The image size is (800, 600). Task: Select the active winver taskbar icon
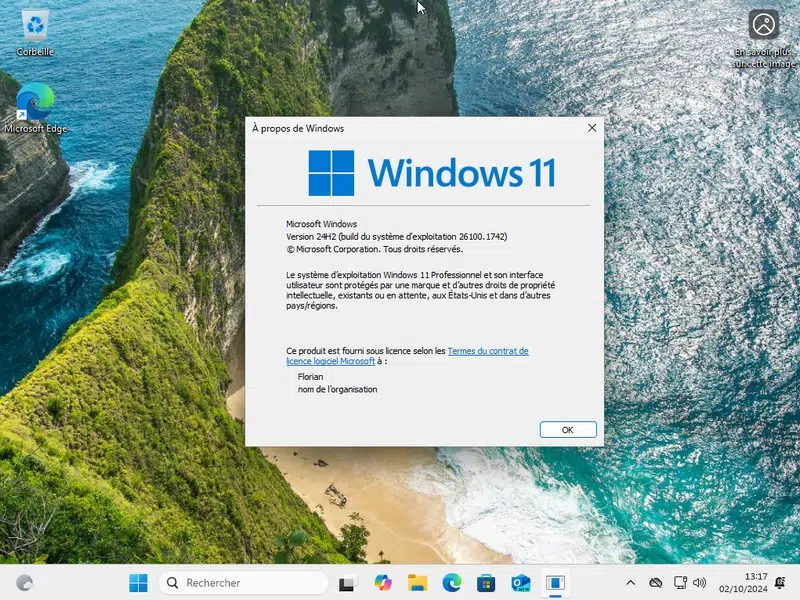[x=555, y=583]
